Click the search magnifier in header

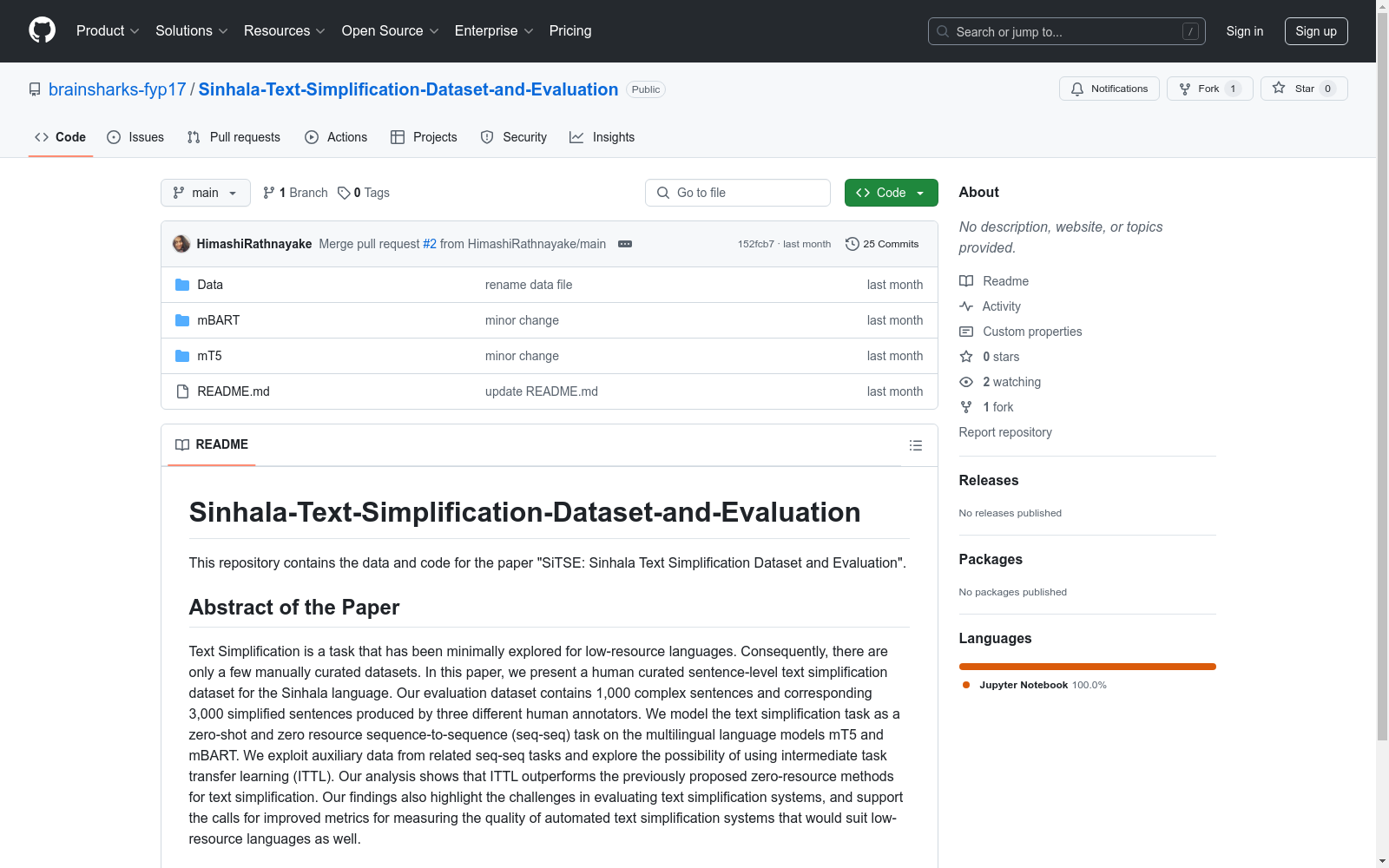click(943, 31)
